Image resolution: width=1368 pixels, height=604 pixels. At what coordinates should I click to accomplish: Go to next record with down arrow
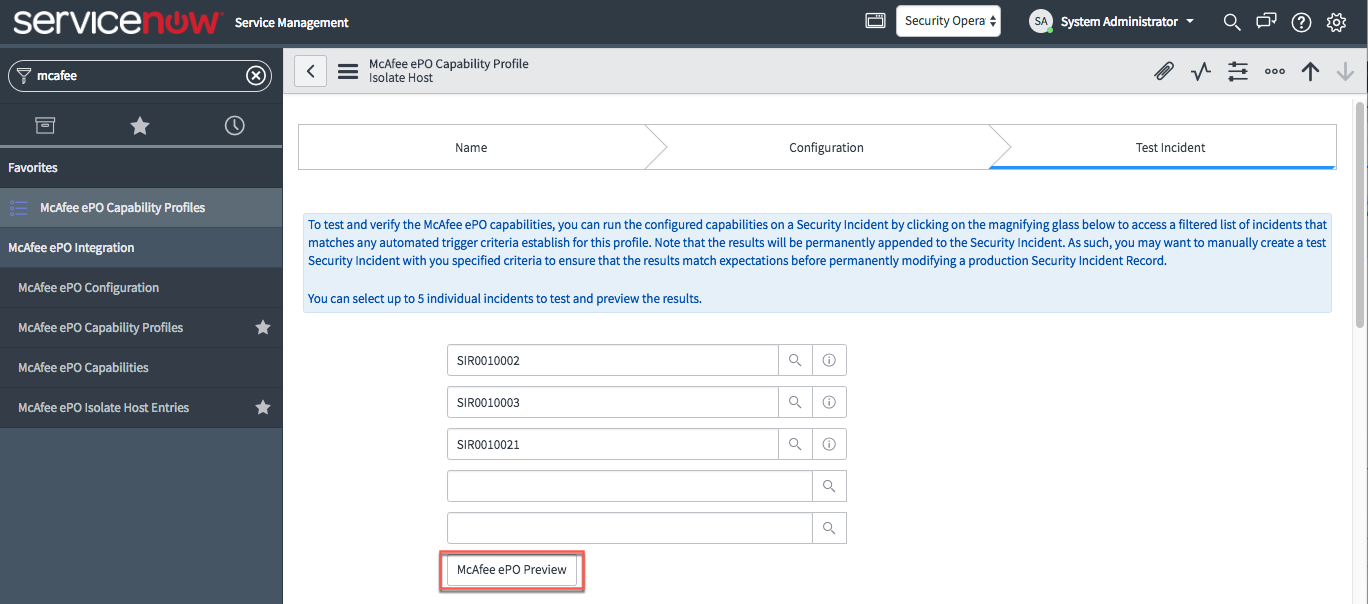coord(1345,71)
